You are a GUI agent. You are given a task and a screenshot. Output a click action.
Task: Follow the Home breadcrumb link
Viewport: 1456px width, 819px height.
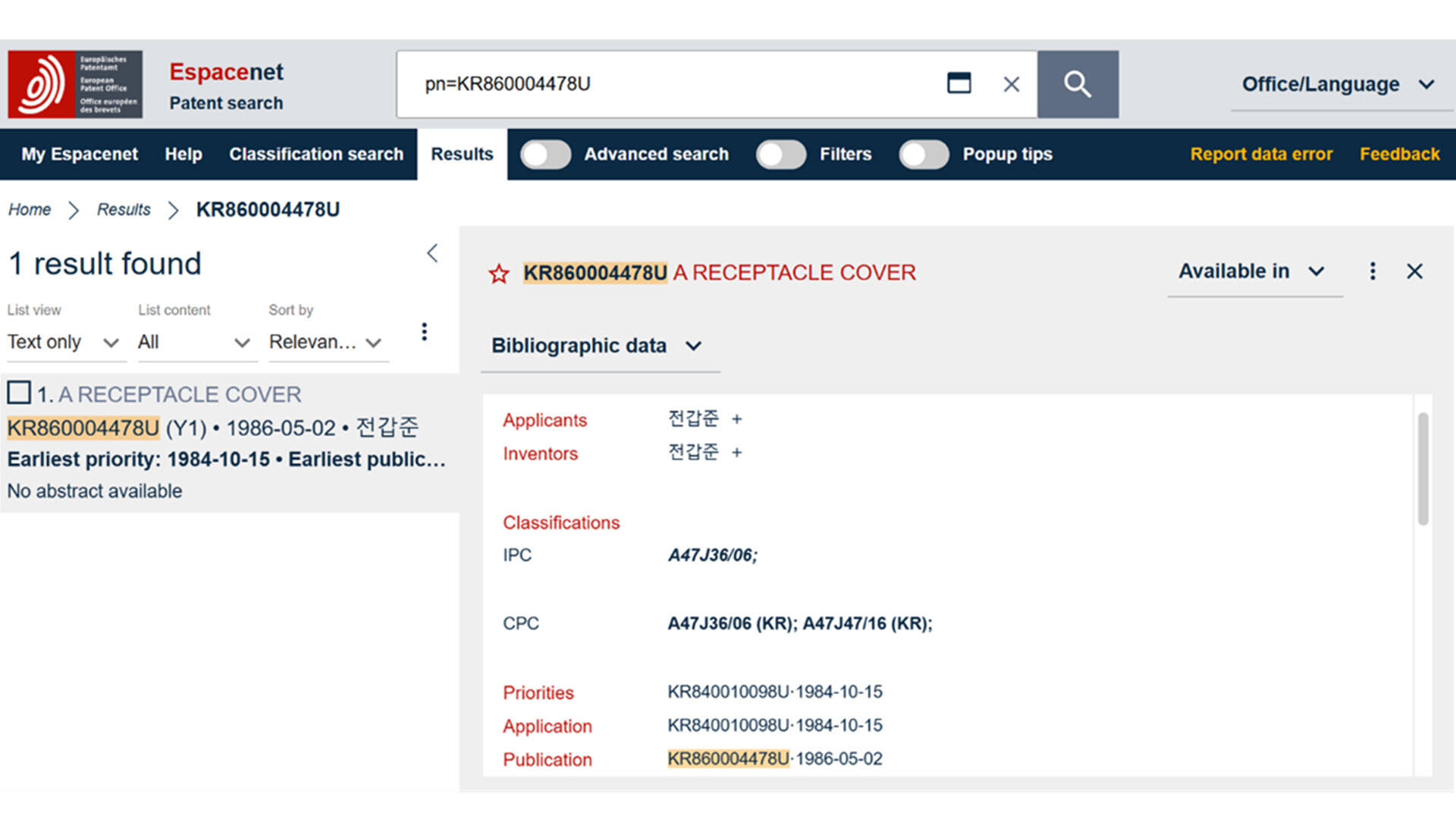30,209
